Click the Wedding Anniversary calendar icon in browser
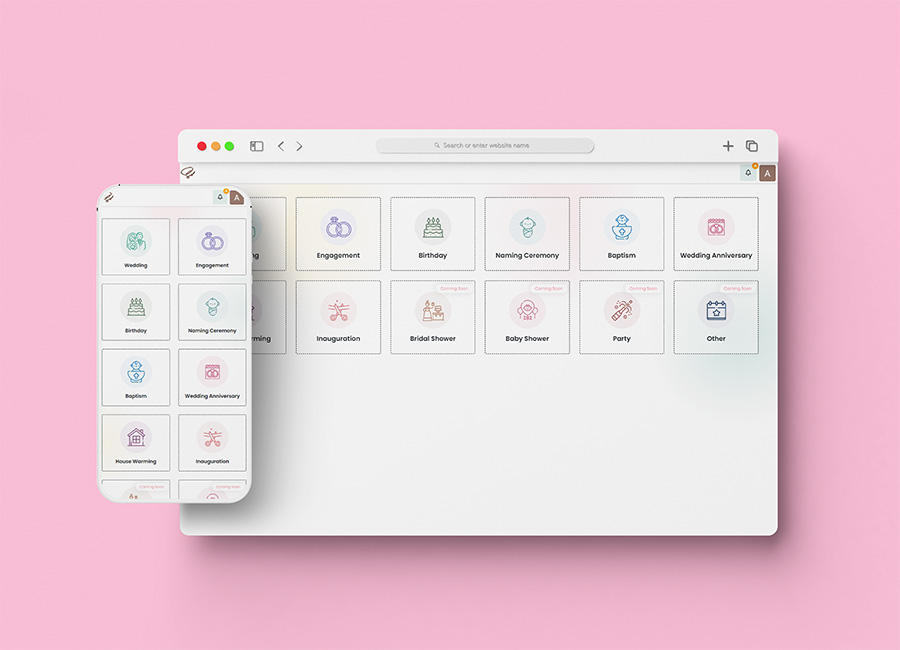 click(716, 227)
